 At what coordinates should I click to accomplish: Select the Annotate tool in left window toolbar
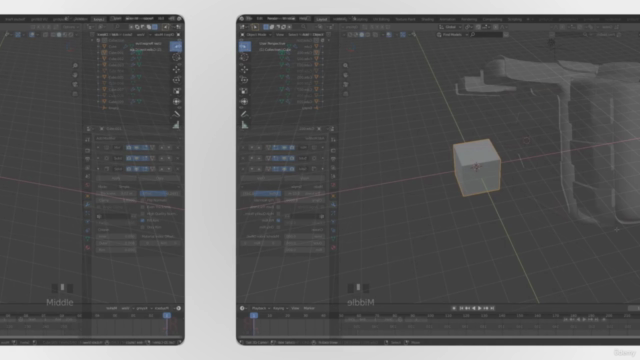[x=176, y=114]
